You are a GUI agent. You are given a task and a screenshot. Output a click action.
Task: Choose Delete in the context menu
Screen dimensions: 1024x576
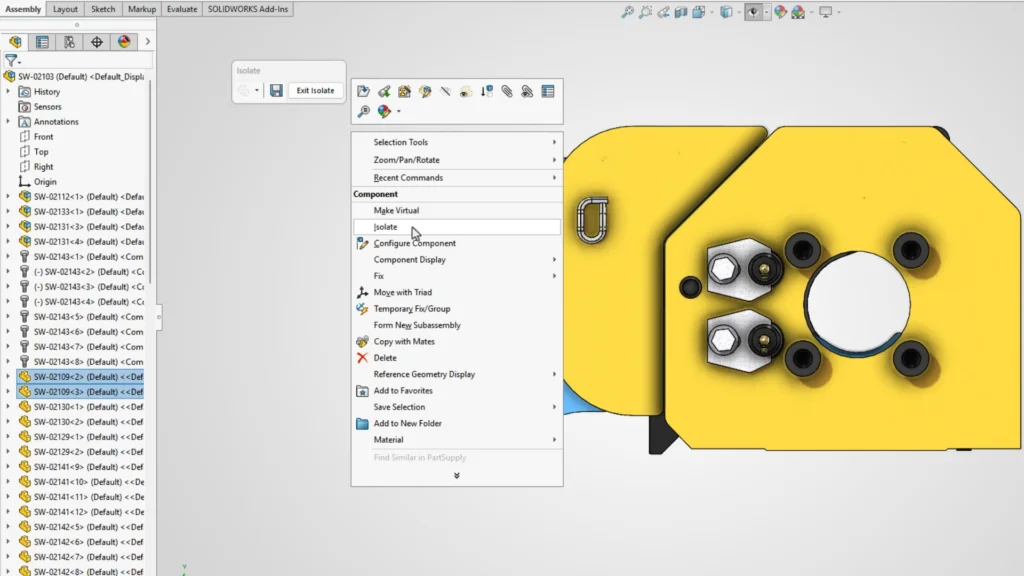point(385,358)
